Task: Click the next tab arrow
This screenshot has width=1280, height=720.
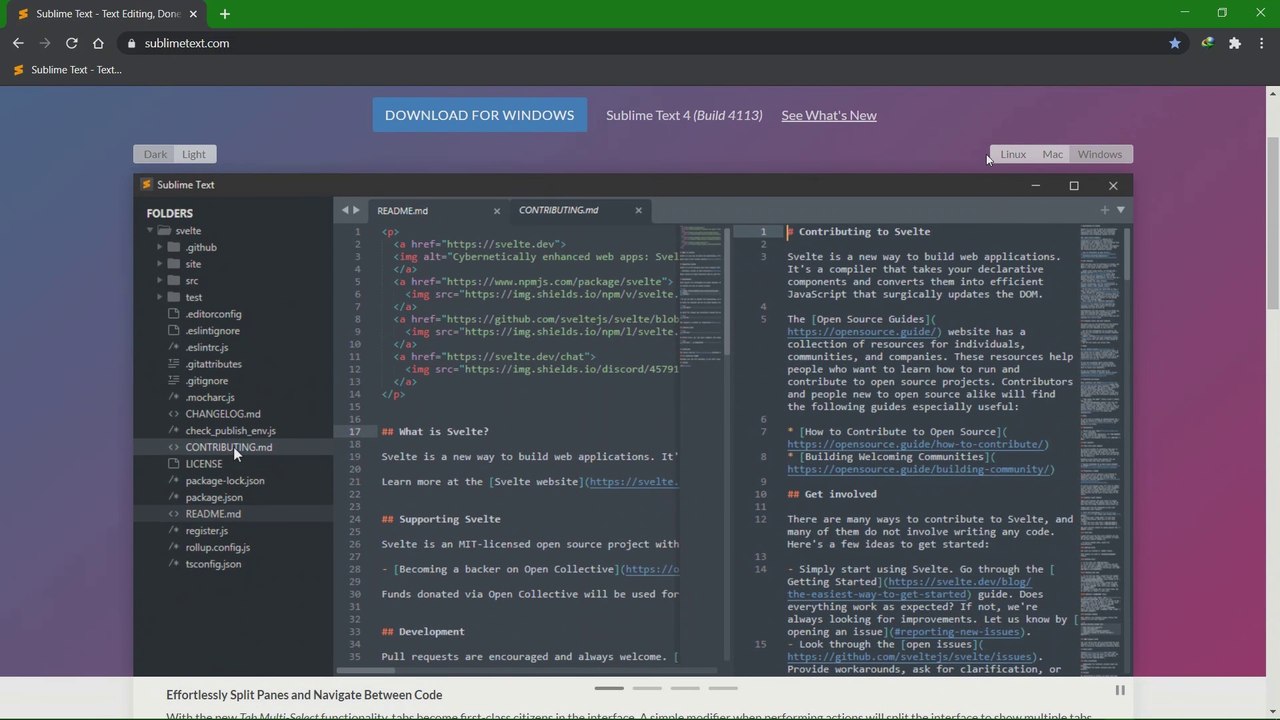Action: pos(356,210)
